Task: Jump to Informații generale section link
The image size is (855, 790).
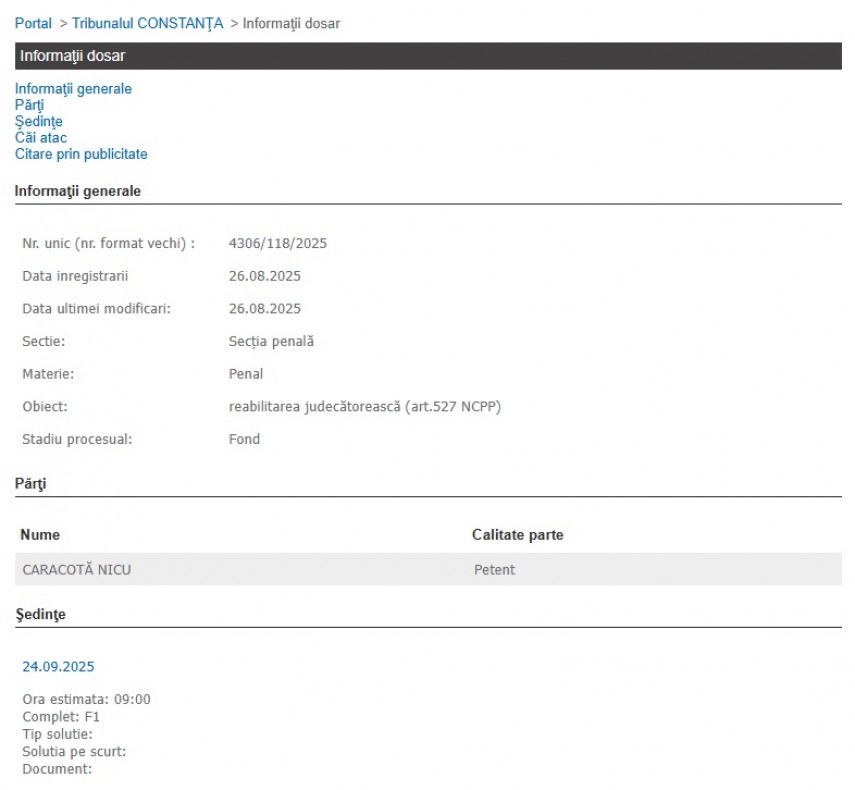Action: pos(73,89)
